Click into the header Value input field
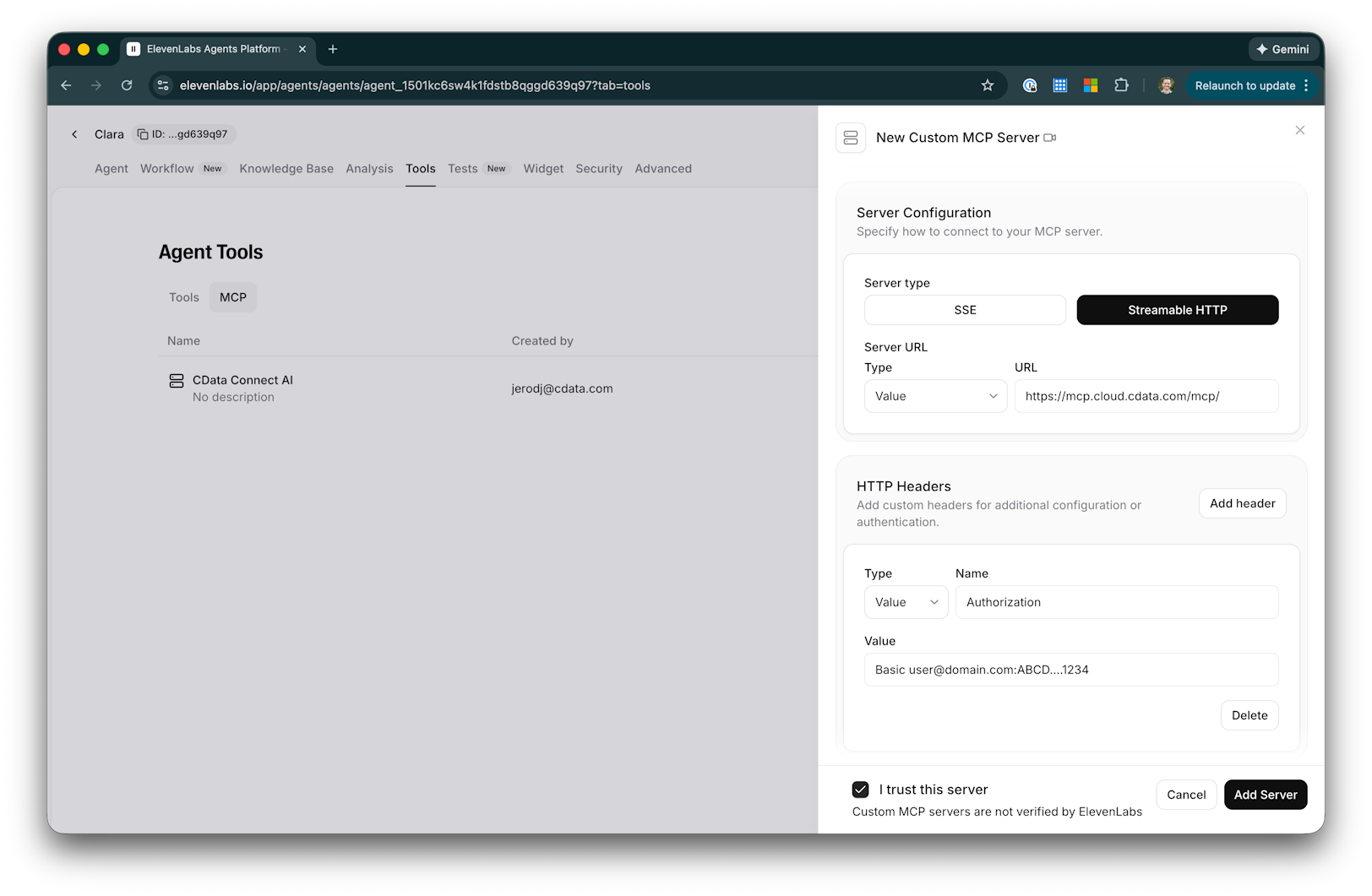This screenshot has width=1372, height=896. click(x=1070, y=670)
